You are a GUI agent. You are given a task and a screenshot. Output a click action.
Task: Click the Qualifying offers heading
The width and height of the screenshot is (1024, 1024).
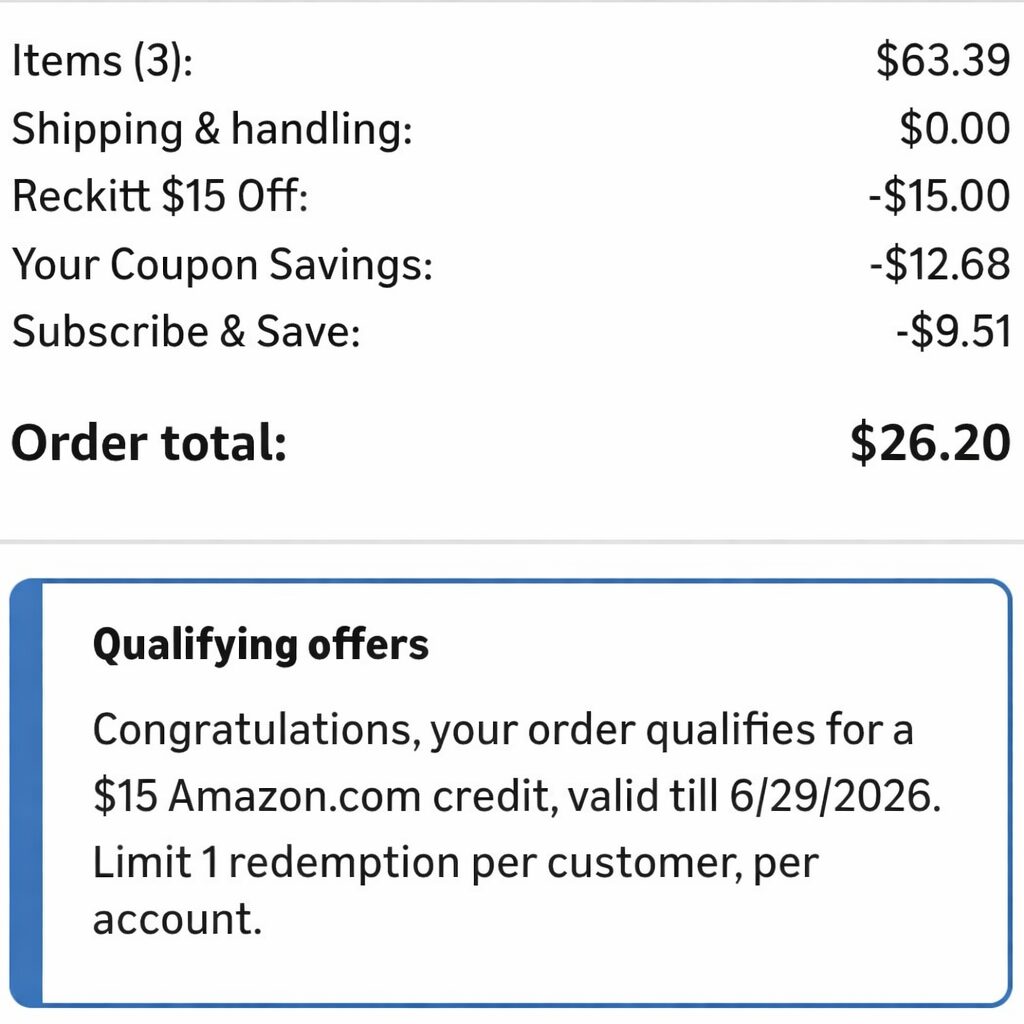260,646
